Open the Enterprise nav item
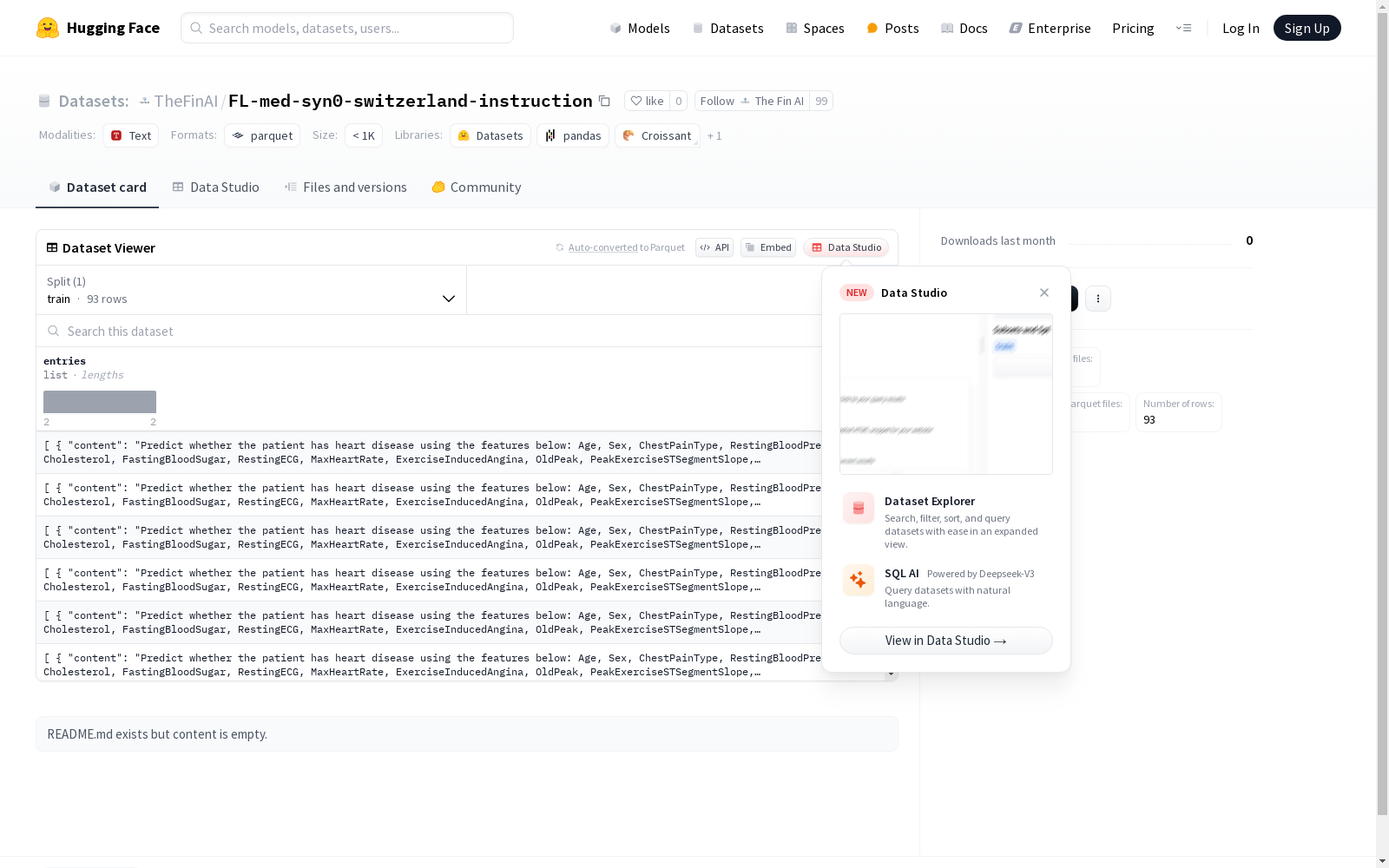 pyautogui.click(x=1050, y=28)
